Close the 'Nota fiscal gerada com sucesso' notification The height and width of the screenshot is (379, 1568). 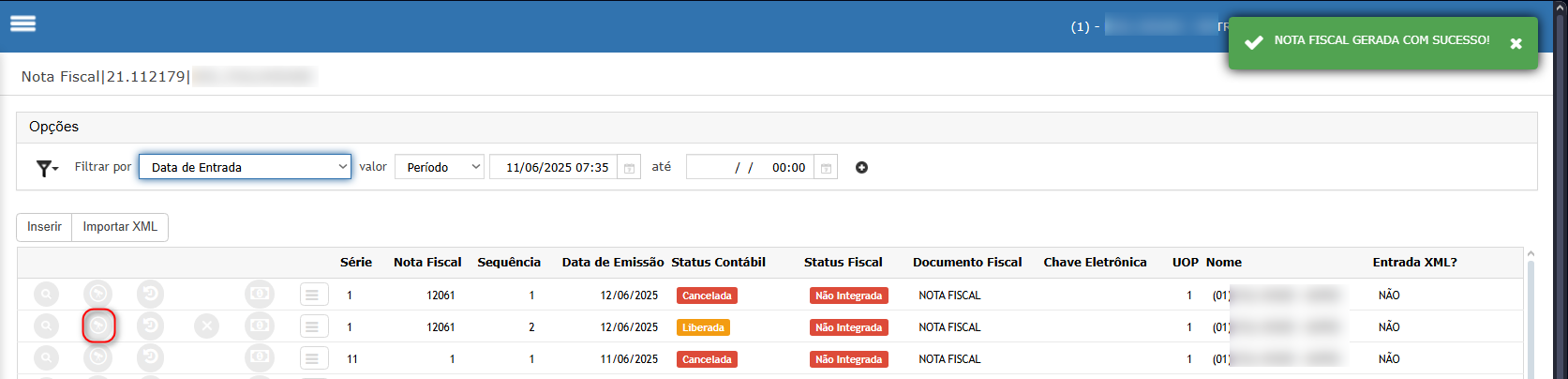[1516, 43]
